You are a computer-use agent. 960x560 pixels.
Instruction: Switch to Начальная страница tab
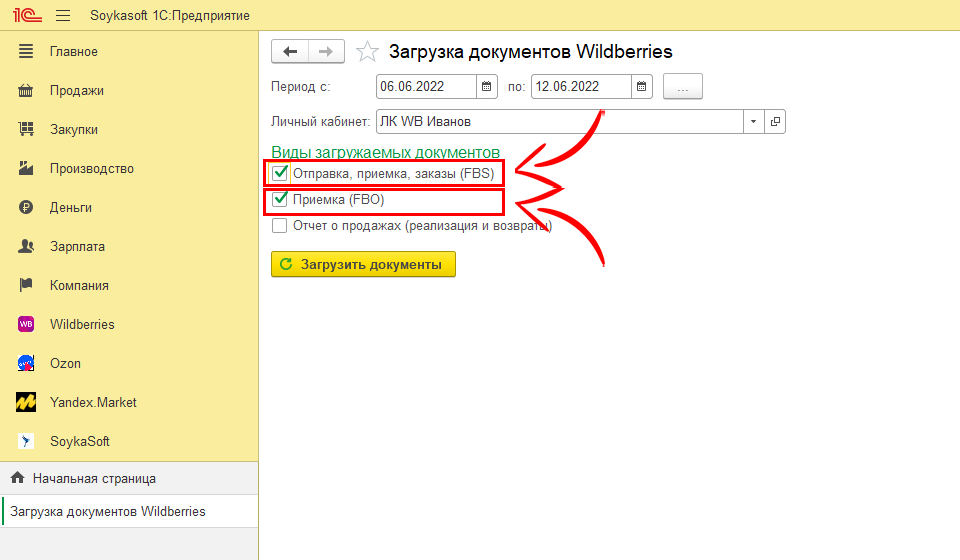94,478
